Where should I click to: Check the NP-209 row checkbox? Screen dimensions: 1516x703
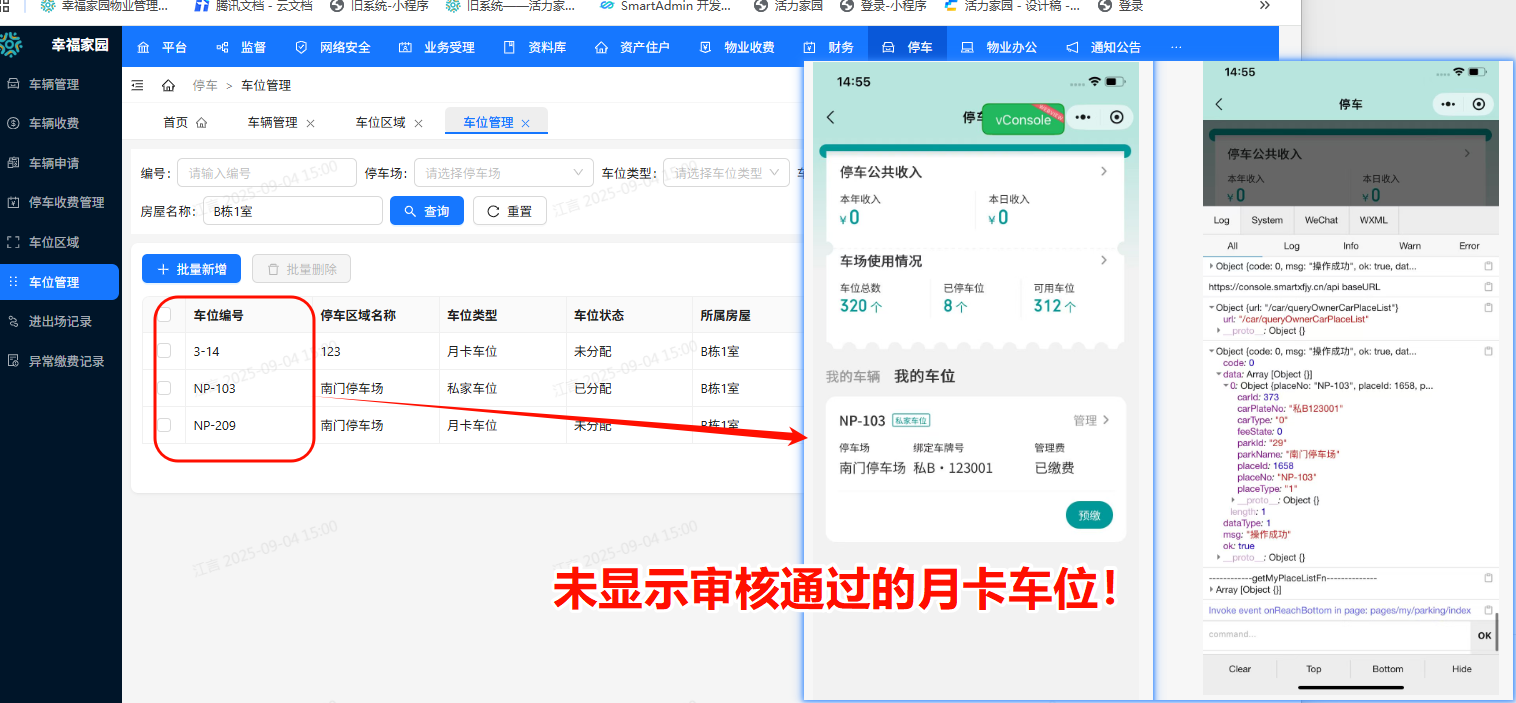pyautogui.click(x=165, y=425)
